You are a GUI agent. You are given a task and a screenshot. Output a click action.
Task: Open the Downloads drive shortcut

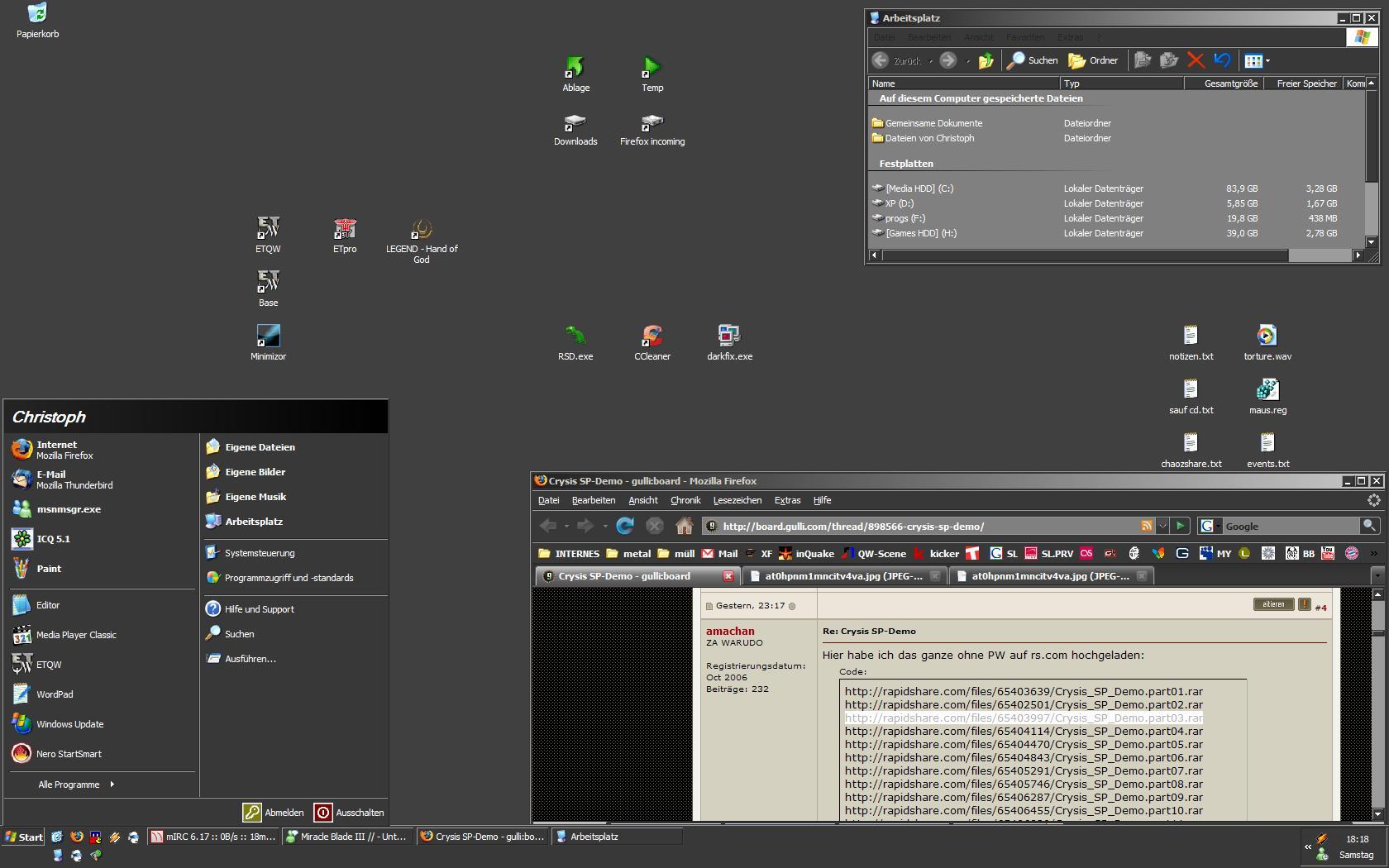pyautogui.click(x=575, y=128)
